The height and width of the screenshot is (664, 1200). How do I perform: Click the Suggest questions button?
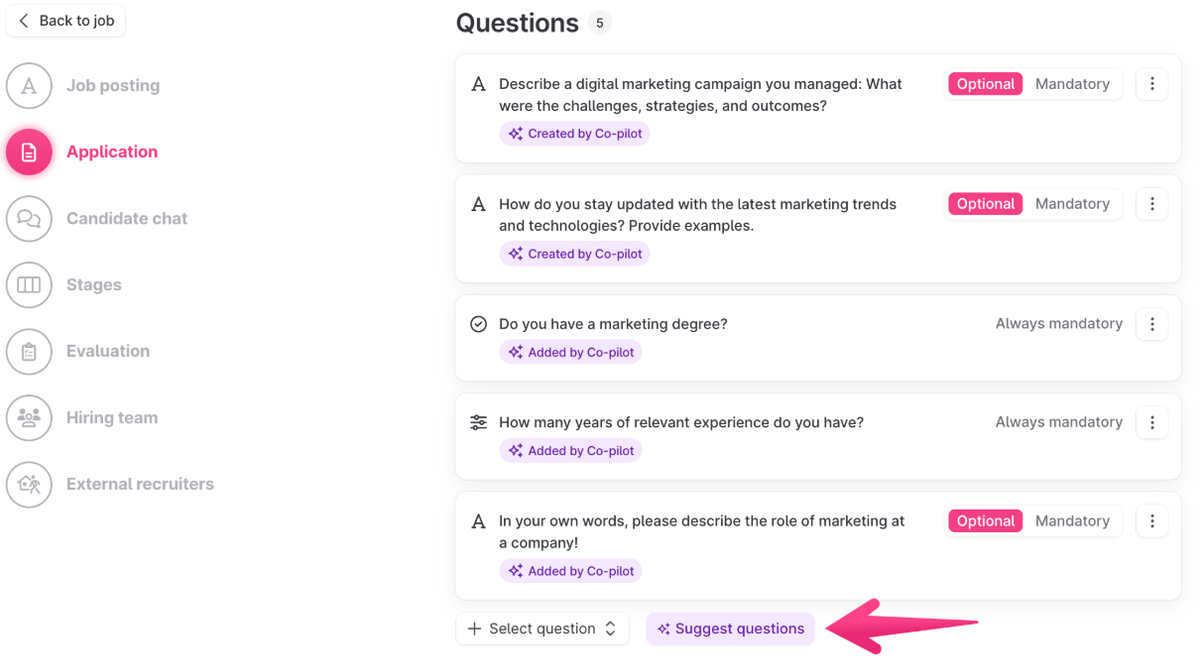(x=731, y=629)
